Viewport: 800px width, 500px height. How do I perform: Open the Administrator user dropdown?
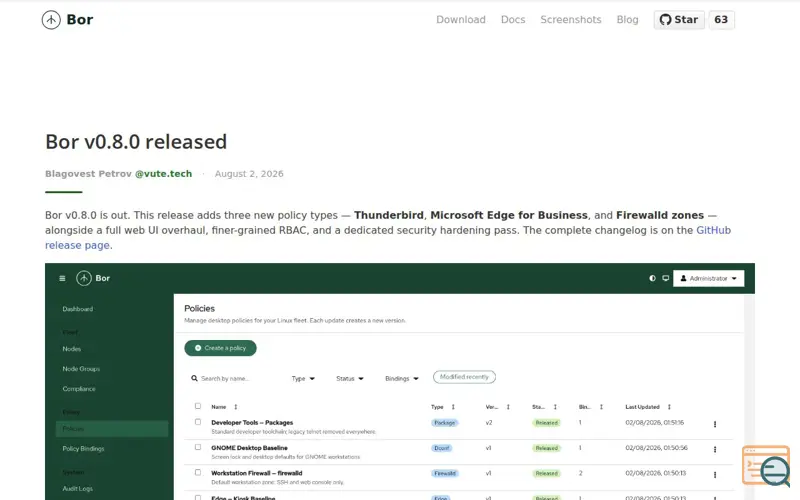tap(709, 279)
